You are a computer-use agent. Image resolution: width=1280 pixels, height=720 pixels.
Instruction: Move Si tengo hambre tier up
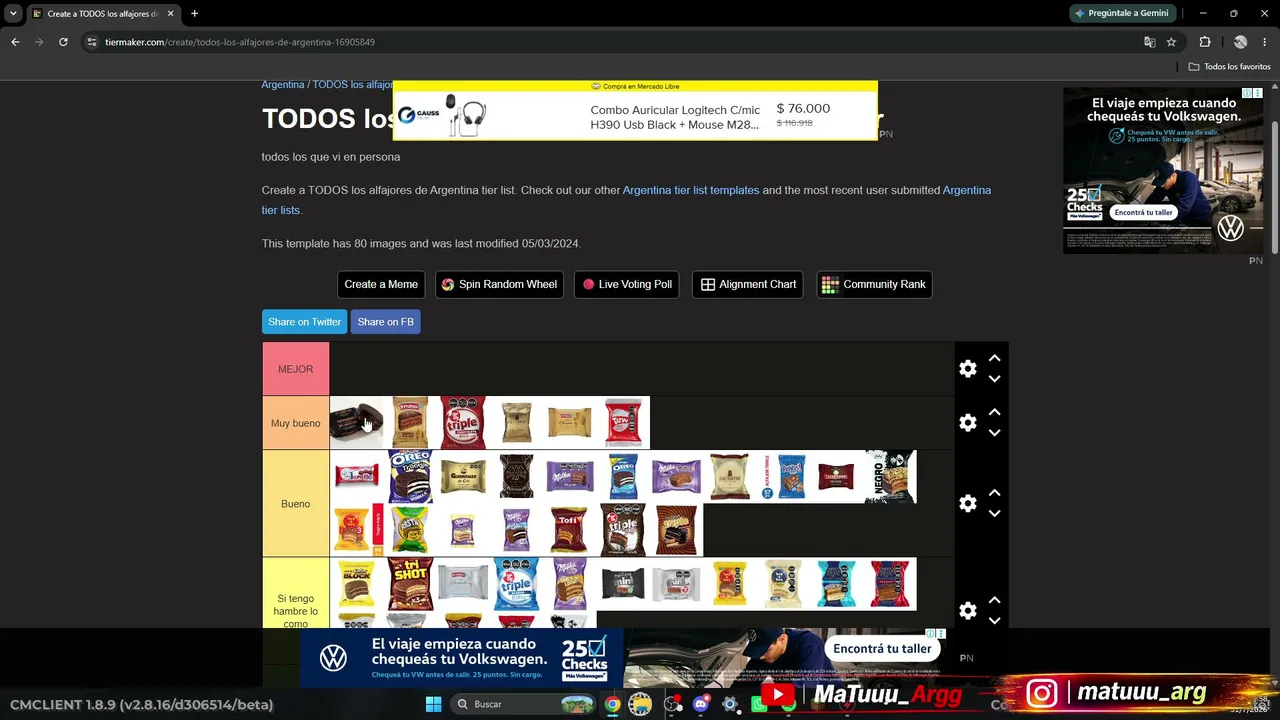click(x=994, y=600)
